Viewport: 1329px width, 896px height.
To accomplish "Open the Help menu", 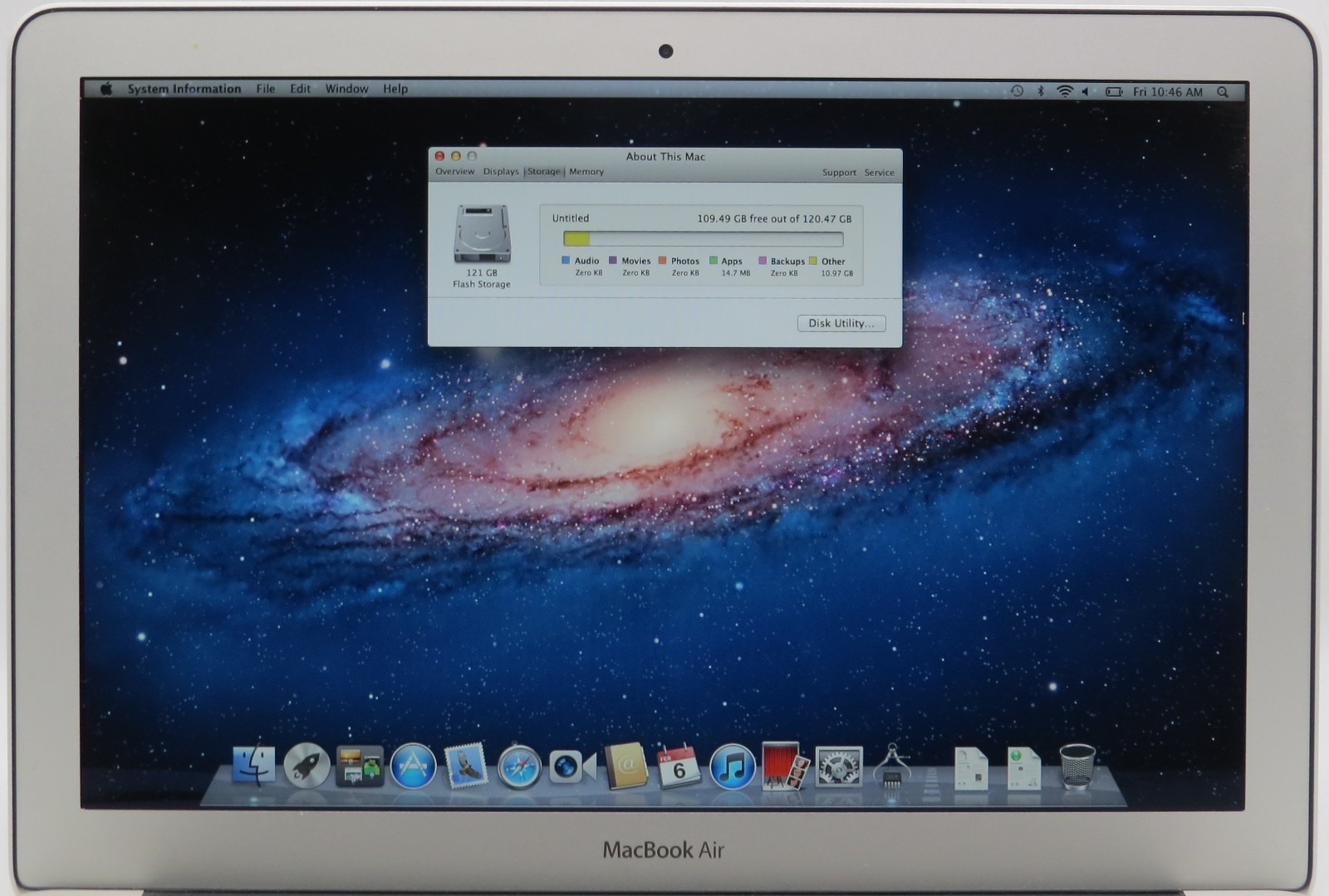I will (395, 89).
